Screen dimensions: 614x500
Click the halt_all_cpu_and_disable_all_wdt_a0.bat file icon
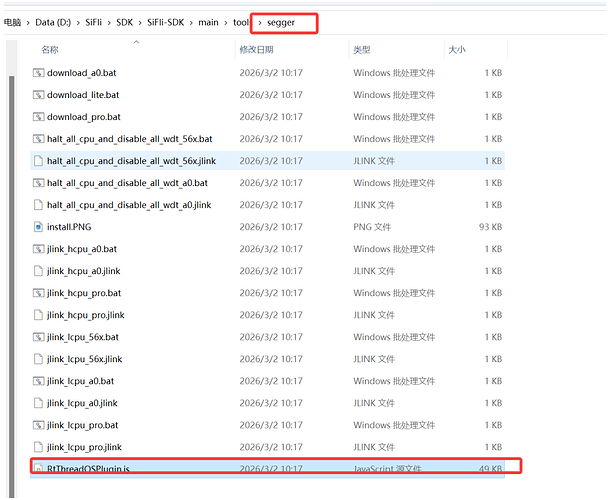tap(38, 183)
